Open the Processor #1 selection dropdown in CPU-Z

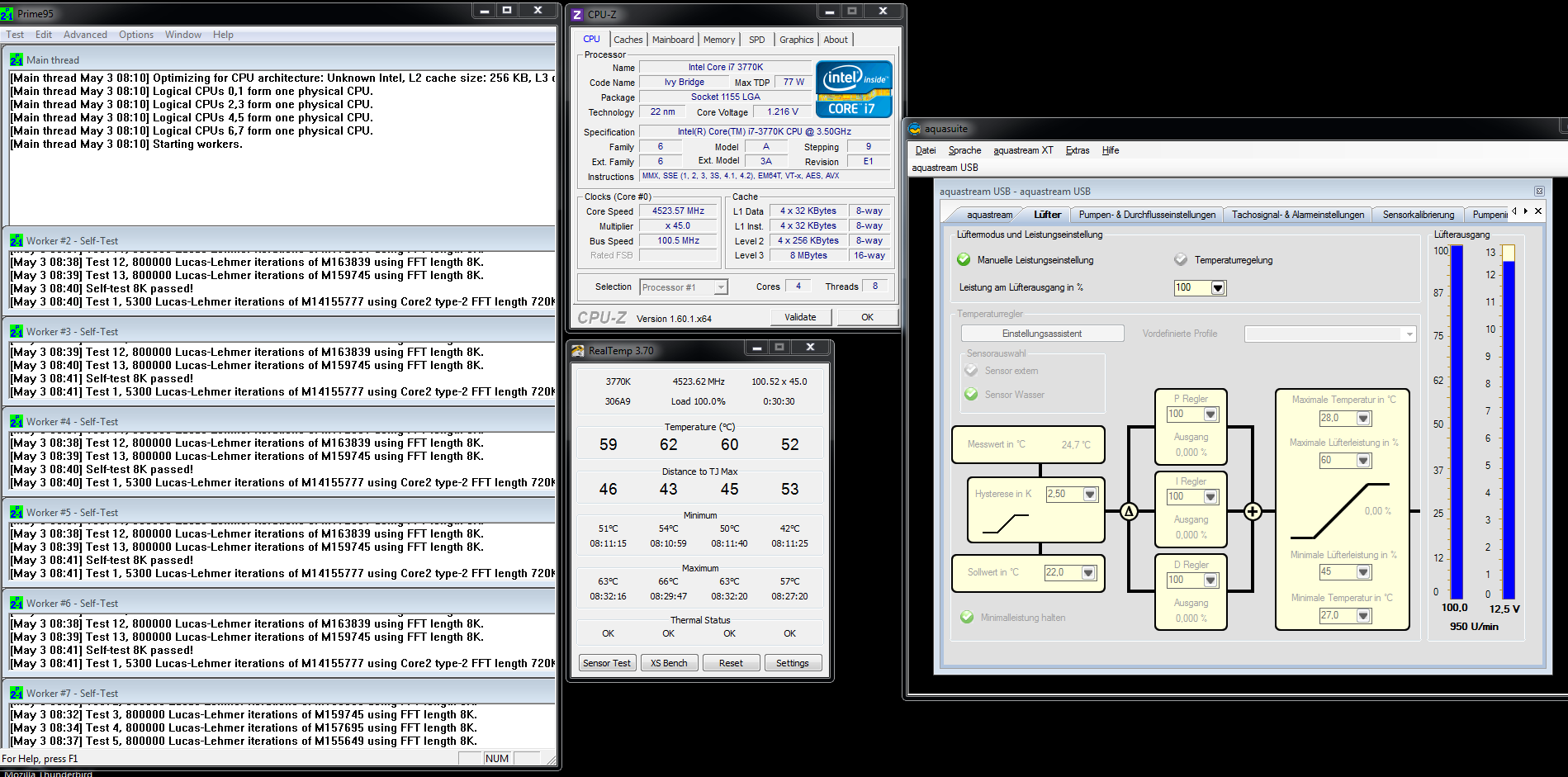(720, 287)
